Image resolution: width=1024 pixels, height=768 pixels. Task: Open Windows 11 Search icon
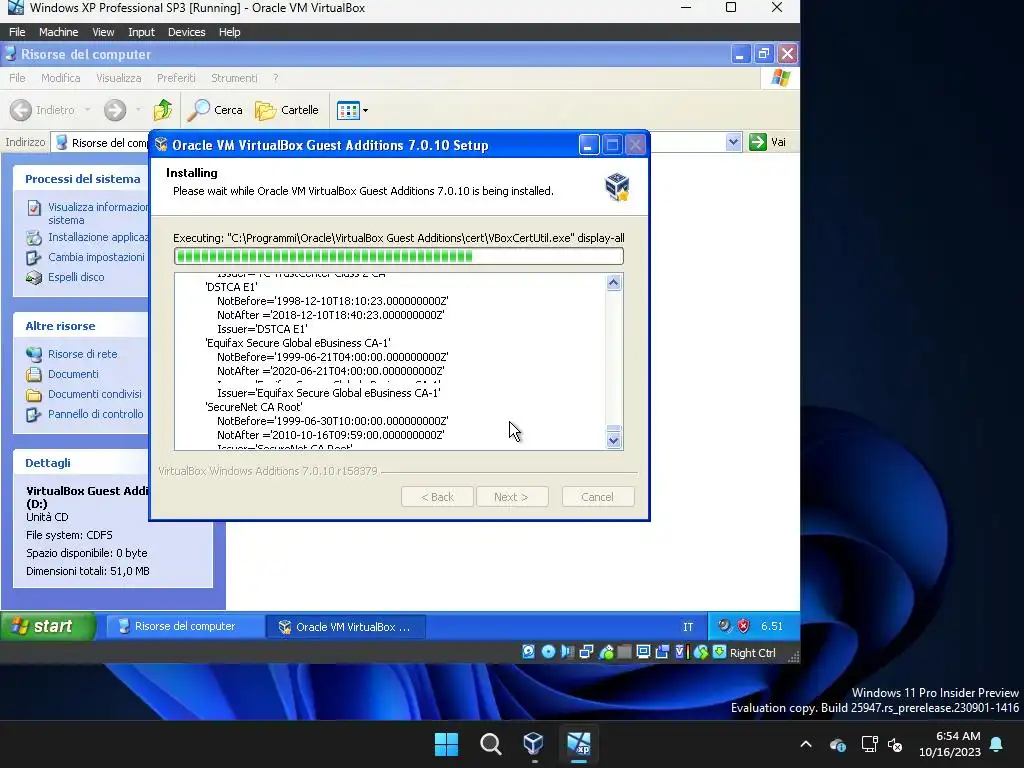coord(490,744)
